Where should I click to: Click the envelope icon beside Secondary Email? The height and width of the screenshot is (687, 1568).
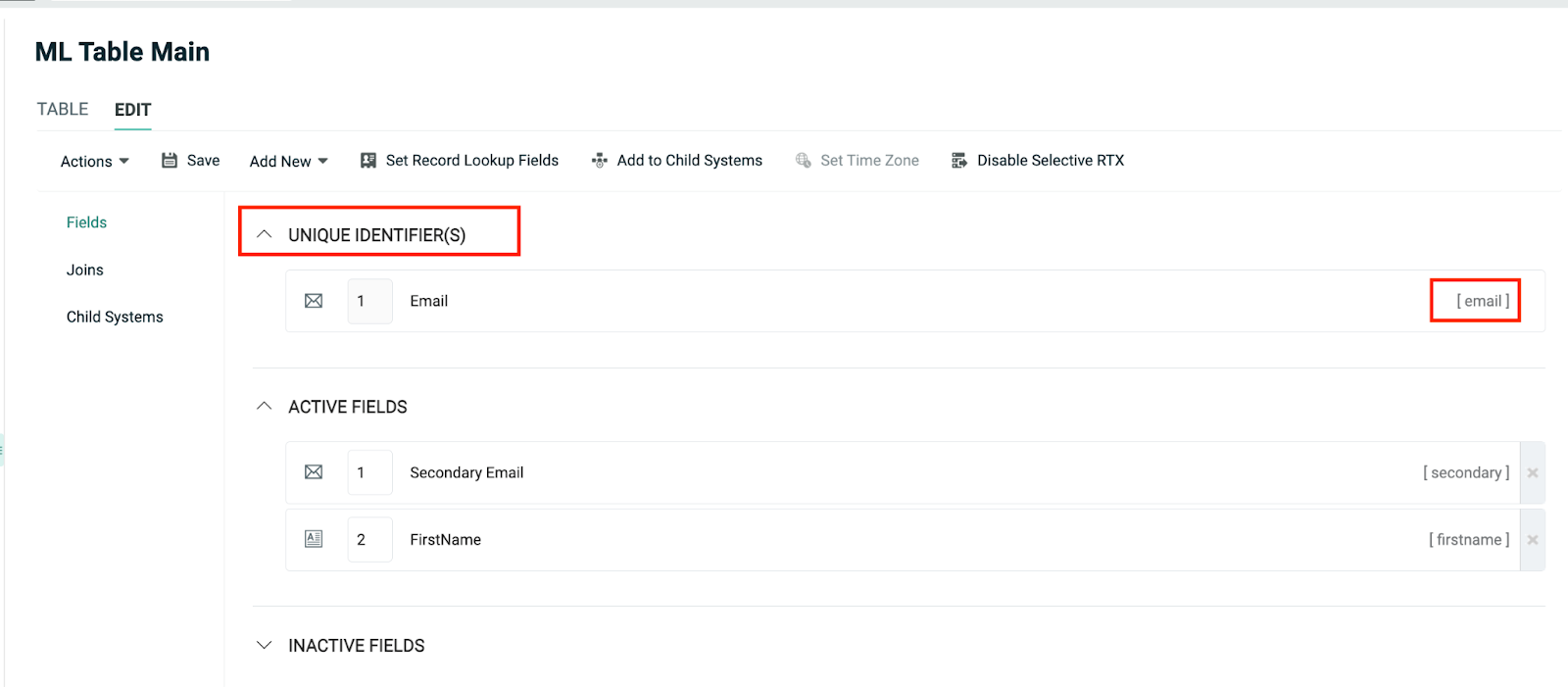pyautogui.click(x=314, y=472)
